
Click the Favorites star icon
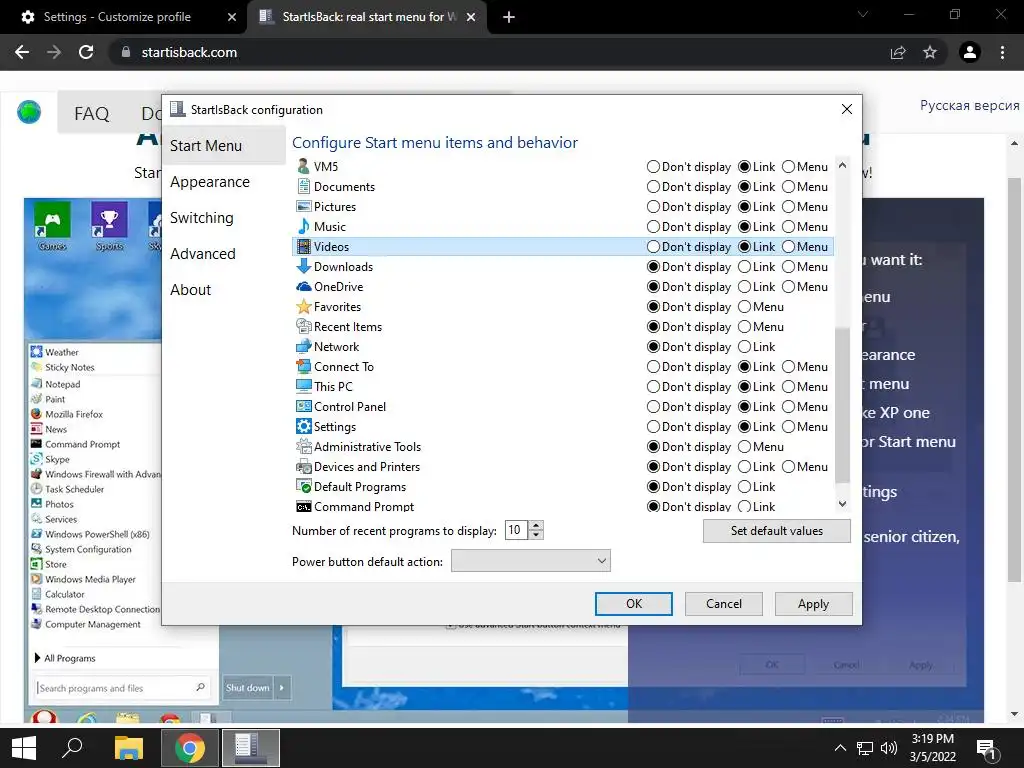coord(303,307)
